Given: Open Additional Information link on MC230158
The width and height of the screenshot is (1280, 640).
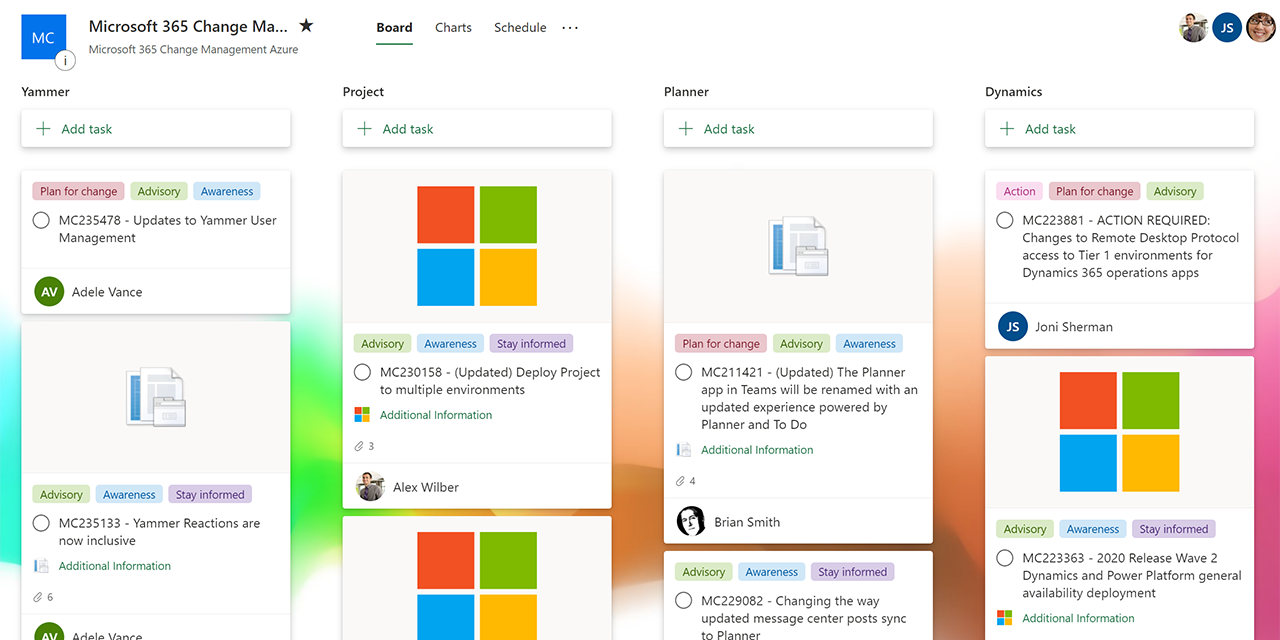Looking at the screenshot, I should [x=435, y=414].
